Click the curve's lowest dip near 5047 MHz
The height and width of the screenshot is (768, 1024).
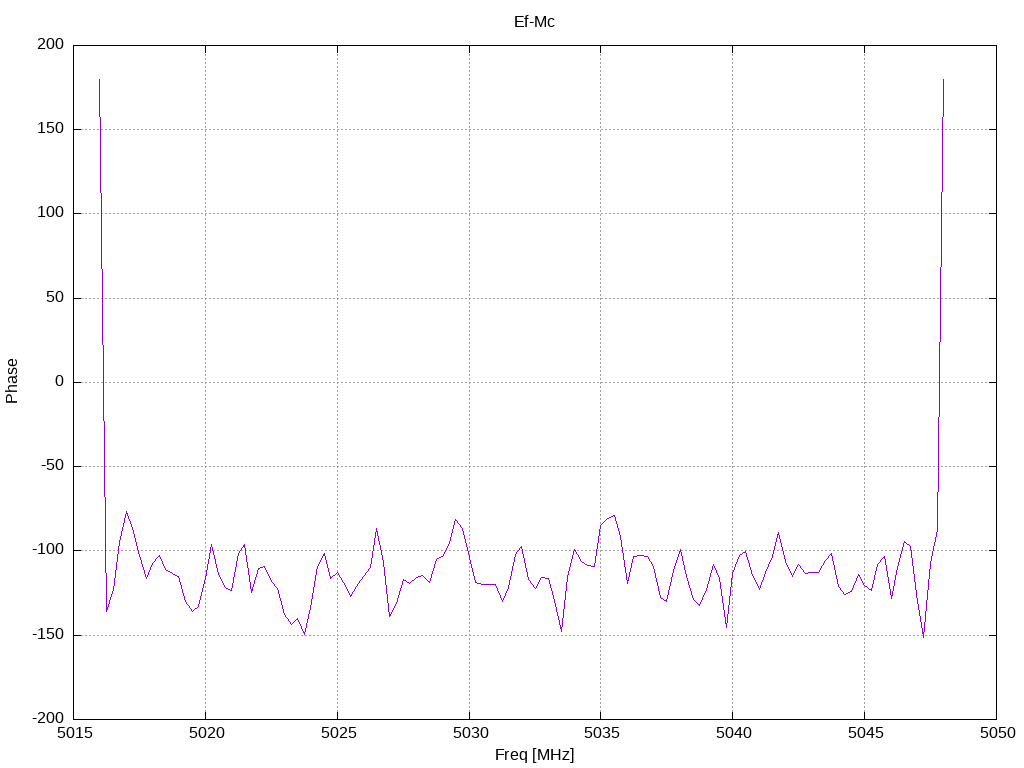(x=923, y=636)
